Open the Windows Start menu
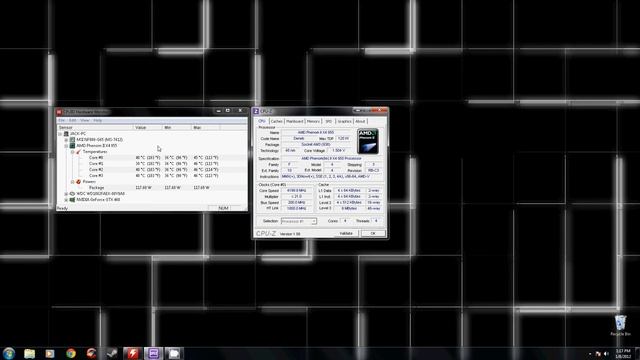Image resolution: width=640 pixels, height=360 pixels. (9, 353)
